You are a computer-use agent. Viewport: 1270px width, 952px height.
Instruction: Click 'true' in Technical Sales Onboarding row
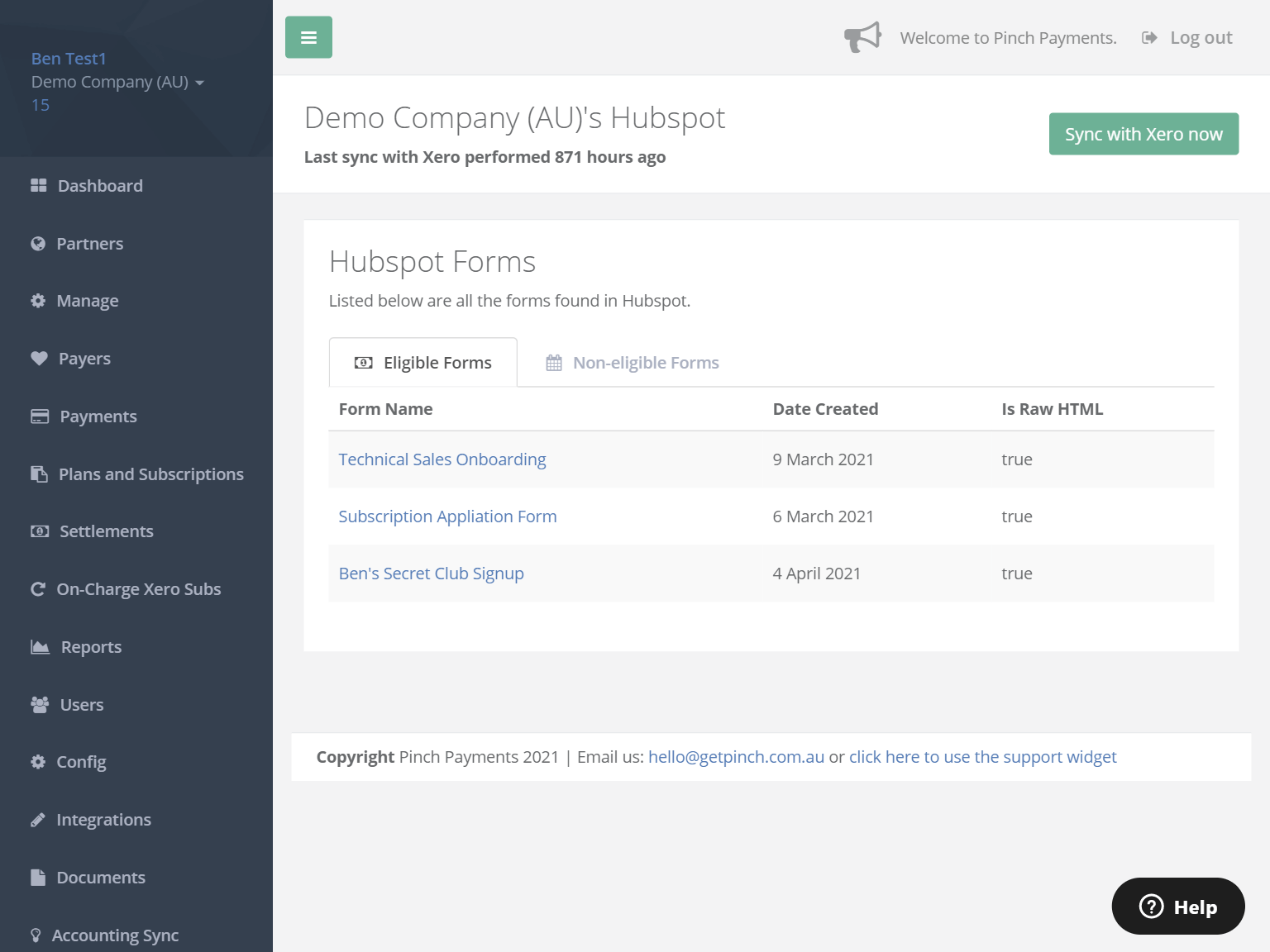(1016, 459)
